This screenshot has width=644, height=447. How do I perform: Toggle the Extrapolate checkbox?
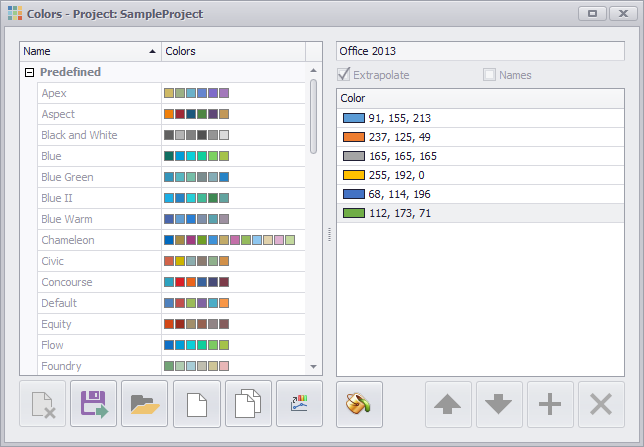[x=343, y=74]
